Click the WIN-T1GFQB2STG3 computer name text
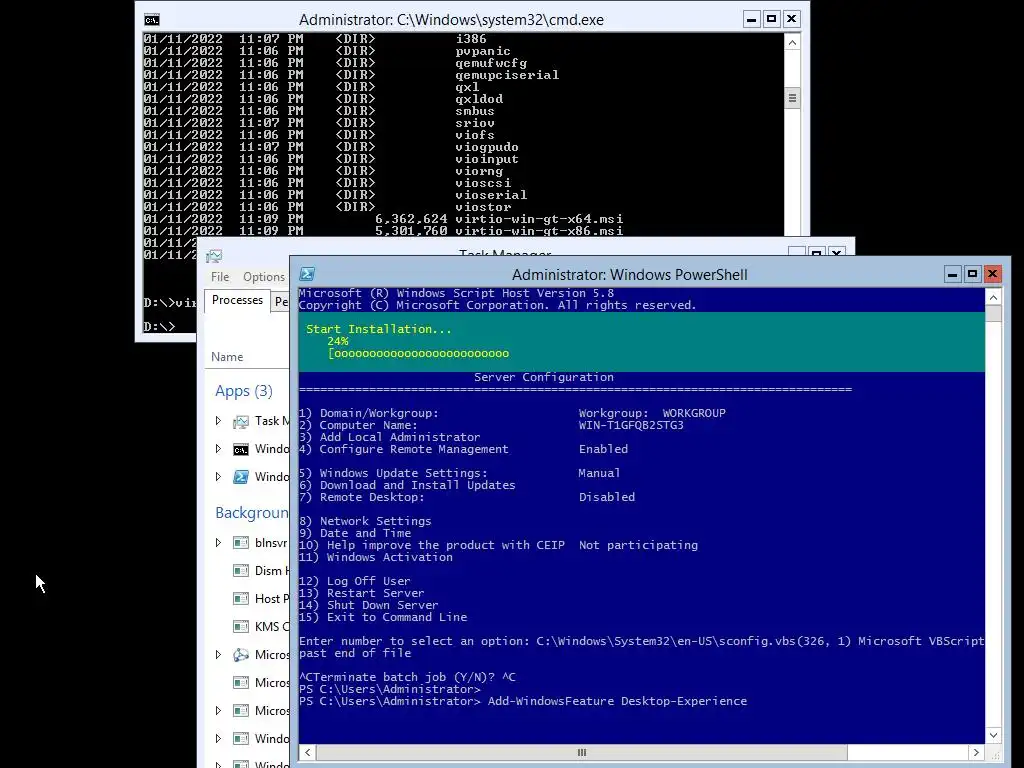 pyautogui.click(x=631, y=425)
